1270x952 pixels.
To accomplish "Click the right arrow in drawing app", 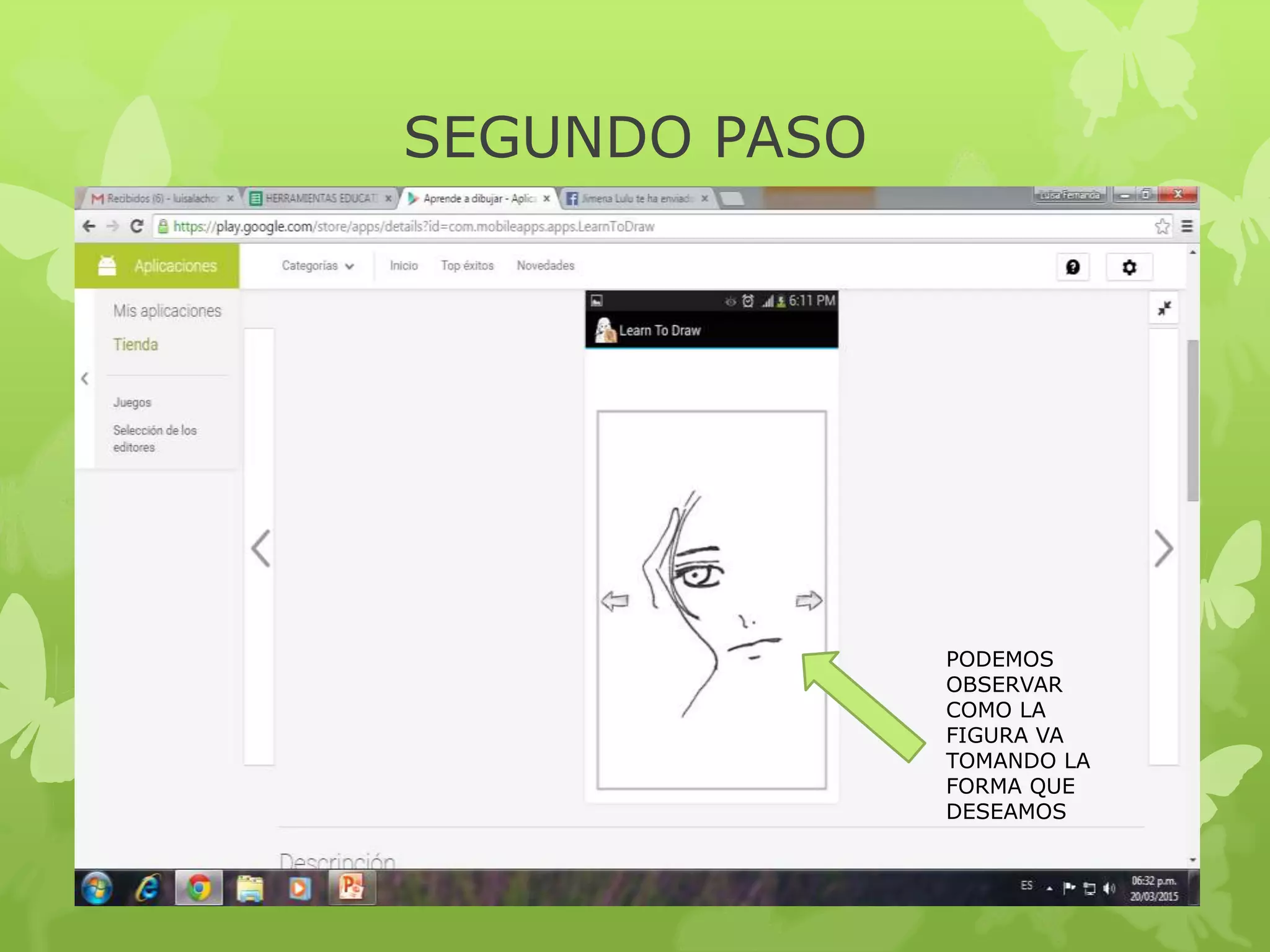I will click(809, 601).
